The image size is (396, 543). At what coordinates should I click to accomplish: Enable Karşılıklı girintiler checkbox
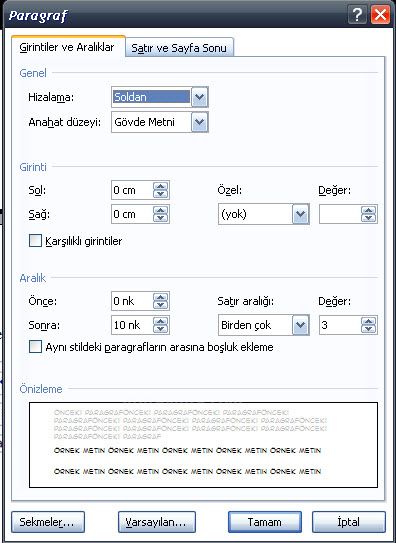click(x=35, y=241)
